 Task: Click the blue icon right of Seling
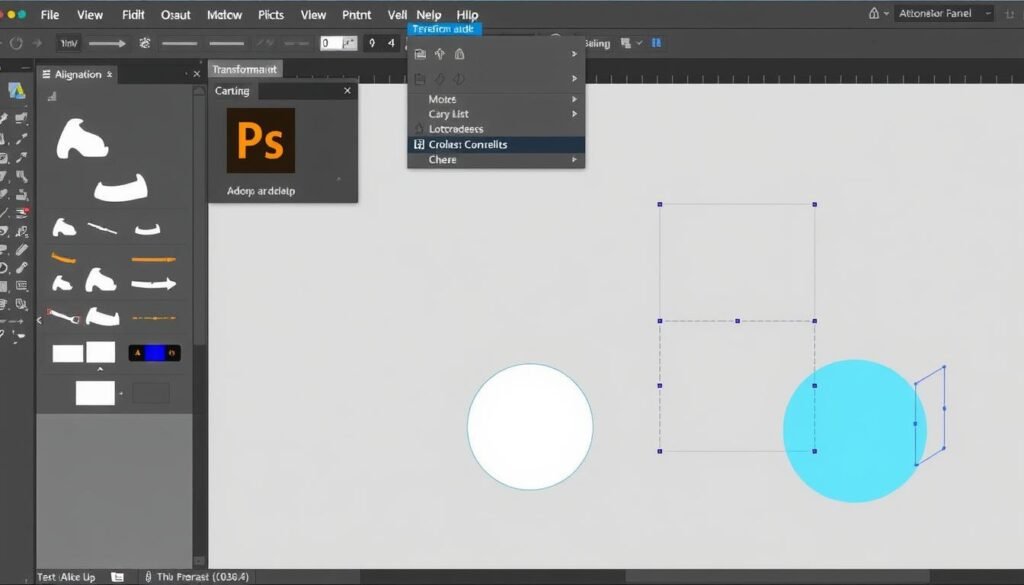656,43
